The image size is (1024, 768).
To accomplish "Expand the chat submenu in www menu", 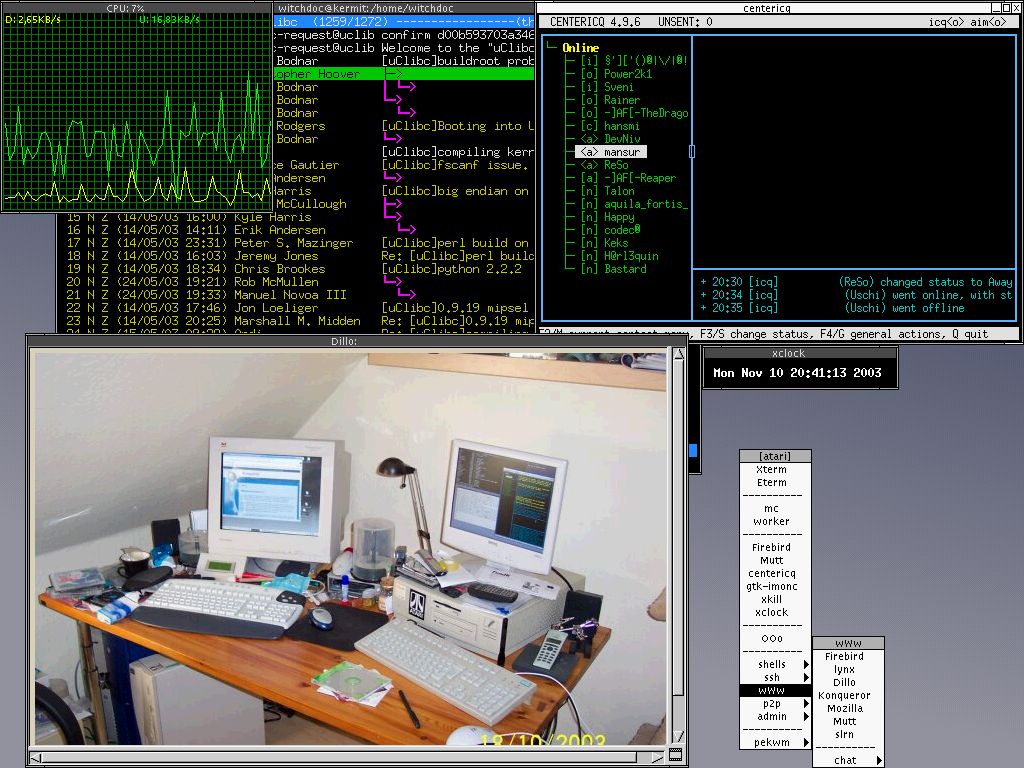I will pyautogui.click(x=848, y=760).
